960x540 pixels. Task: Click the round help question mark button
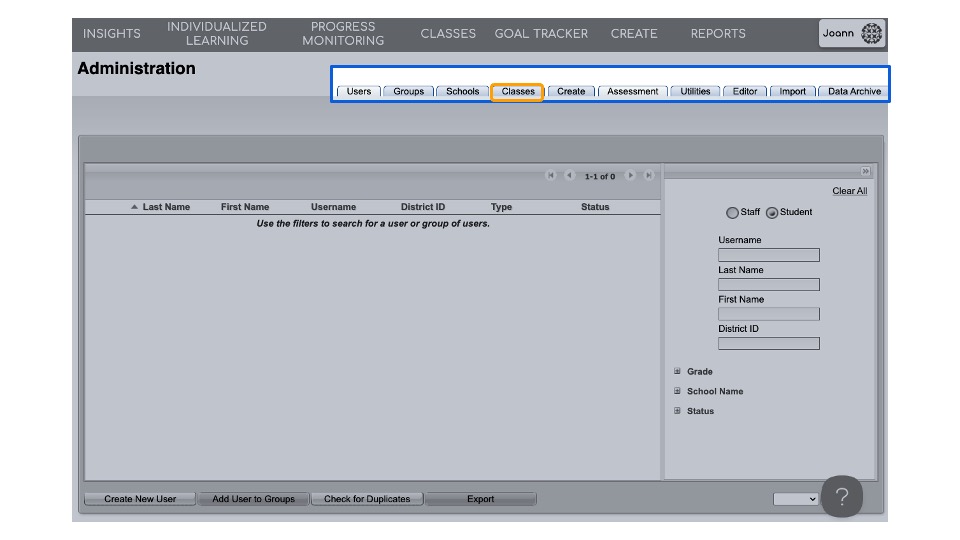pos(842,497)
